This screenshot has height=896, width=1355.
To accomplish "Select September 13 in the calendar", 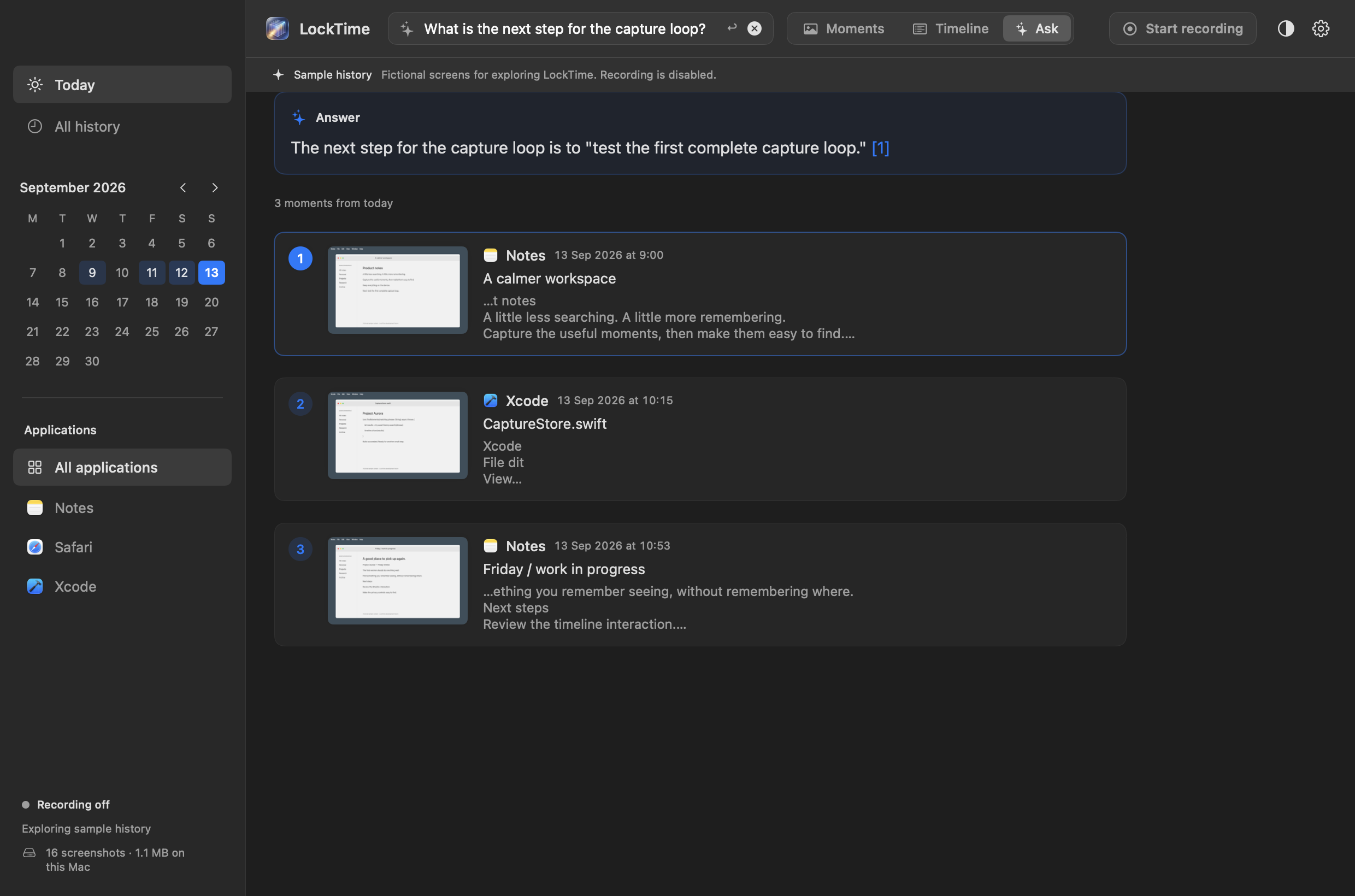I will [x=211, y=273].
